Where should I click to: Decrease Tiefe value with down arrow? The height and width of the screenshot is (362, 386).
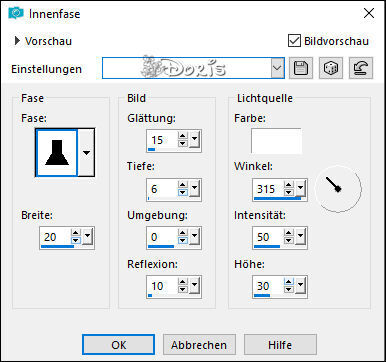(182, 193)
